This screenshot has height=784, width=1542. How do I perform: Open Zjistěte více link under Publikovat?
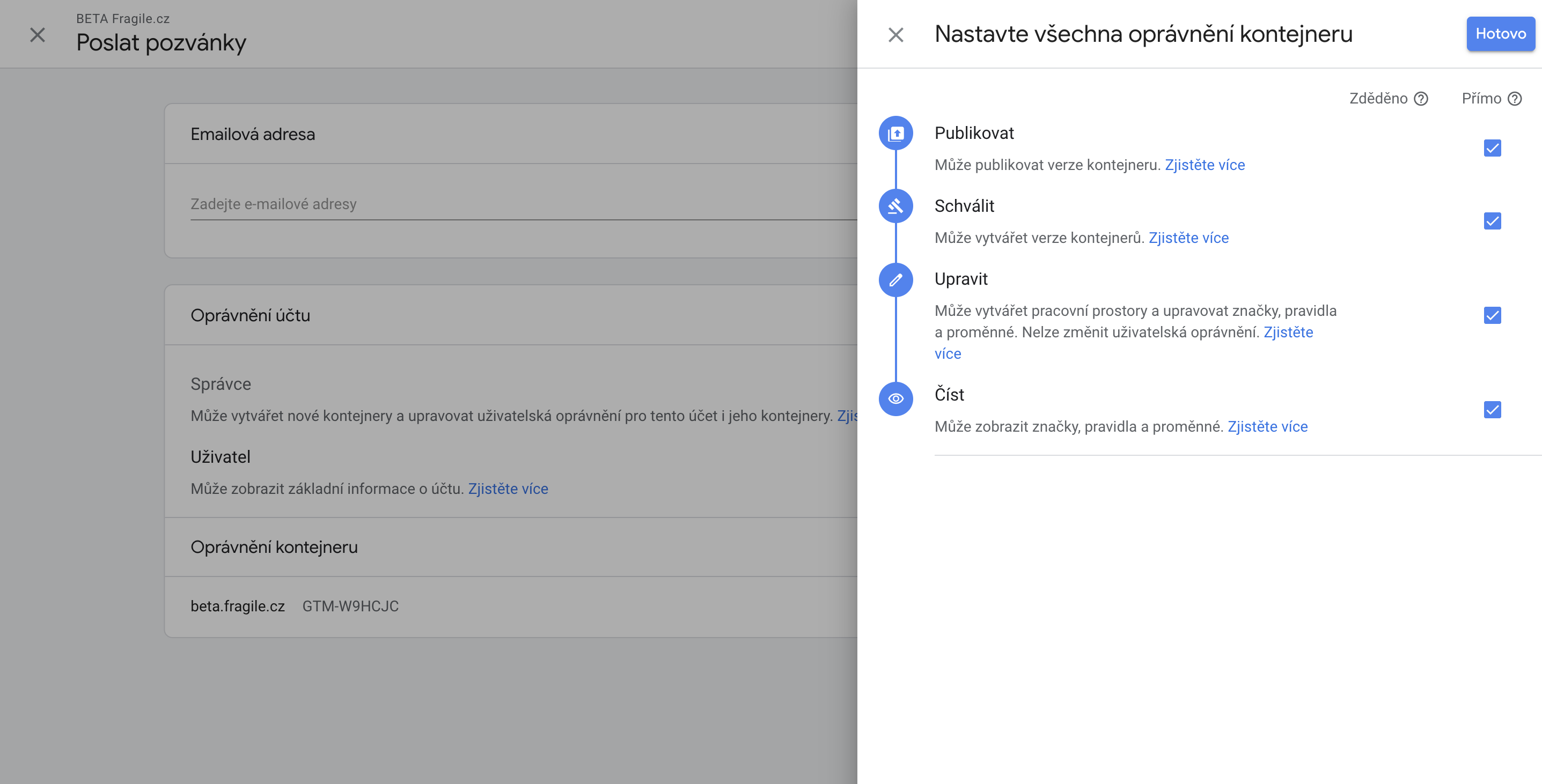(1205, 165)
